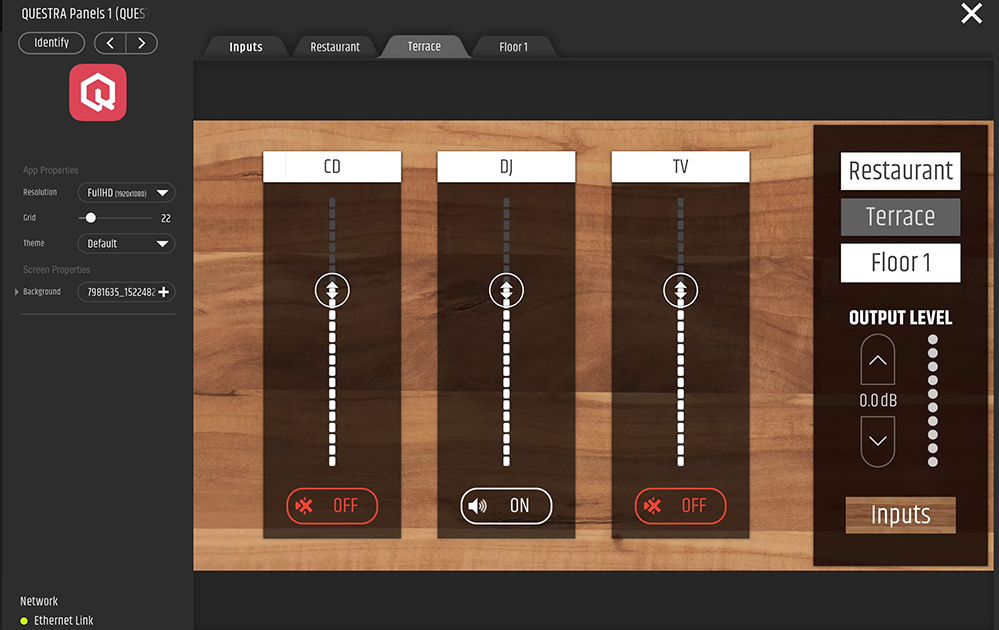Unmute the CD channel OFF toggle
Image resolution: width=999 pixels, height=630 pixels.
point(332,506)
